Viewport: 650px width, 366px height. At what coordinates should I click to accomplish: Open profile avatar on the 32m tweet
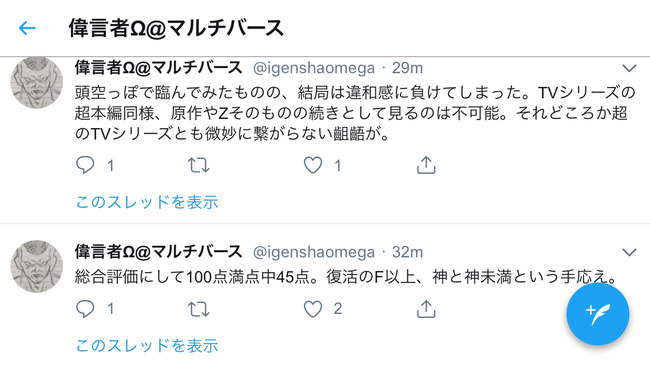[x=36, y=267]
